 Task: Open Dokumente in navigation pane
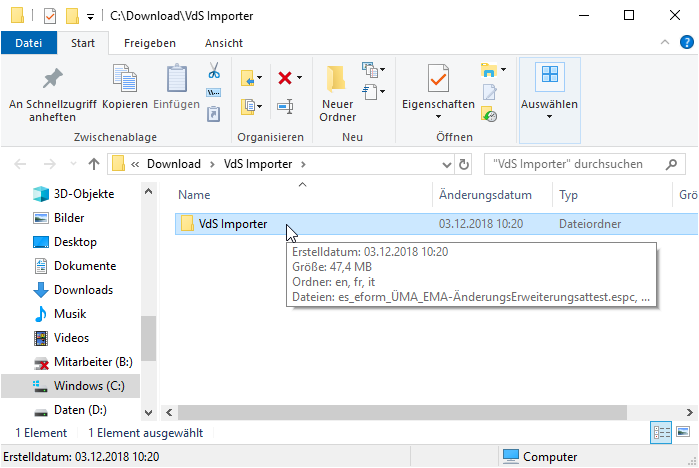pyautogui.click(x=75, y=266)
